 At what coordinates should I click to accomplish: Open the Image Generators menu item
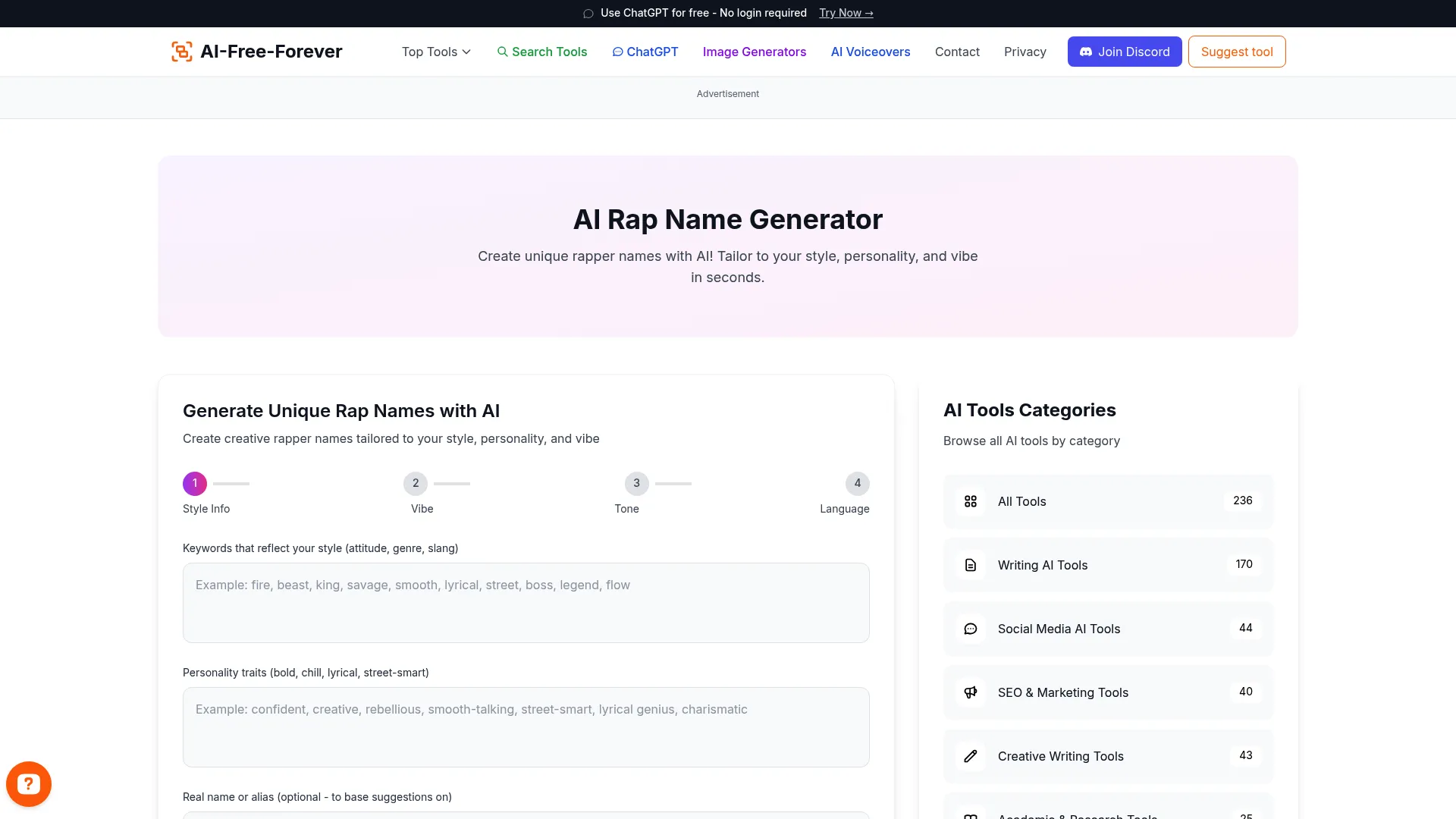coord(754,52)
